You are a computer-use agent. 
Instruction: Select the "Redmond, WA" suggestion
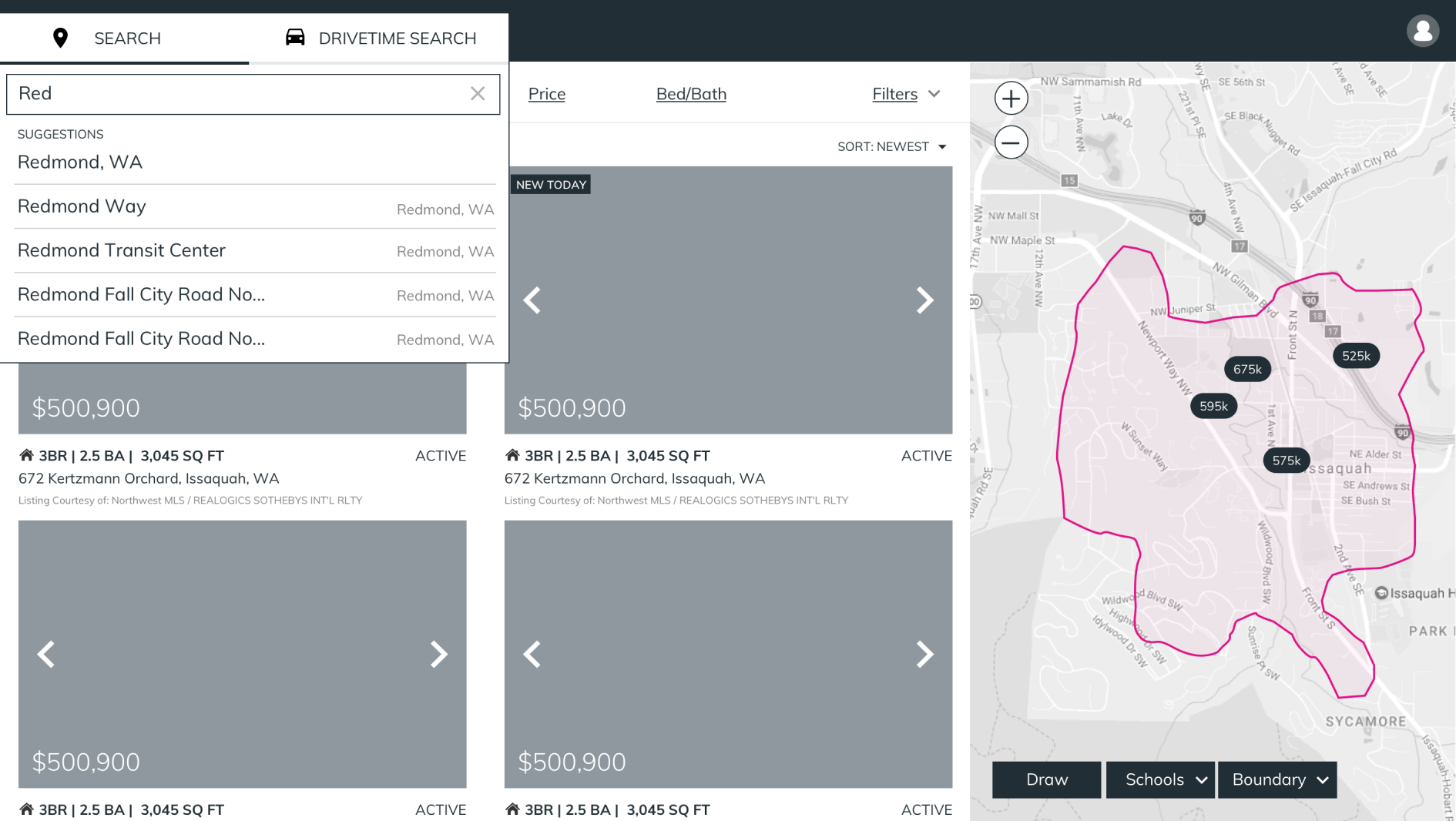255,163
